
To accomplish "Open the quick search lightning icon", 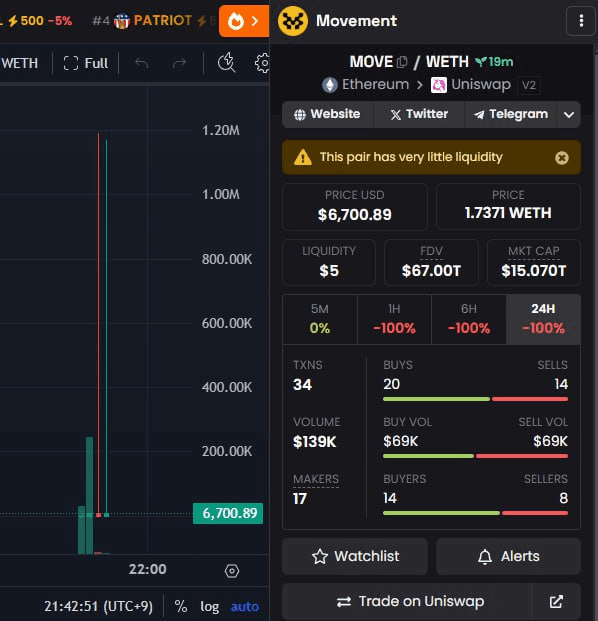I will tap(227, 63).
